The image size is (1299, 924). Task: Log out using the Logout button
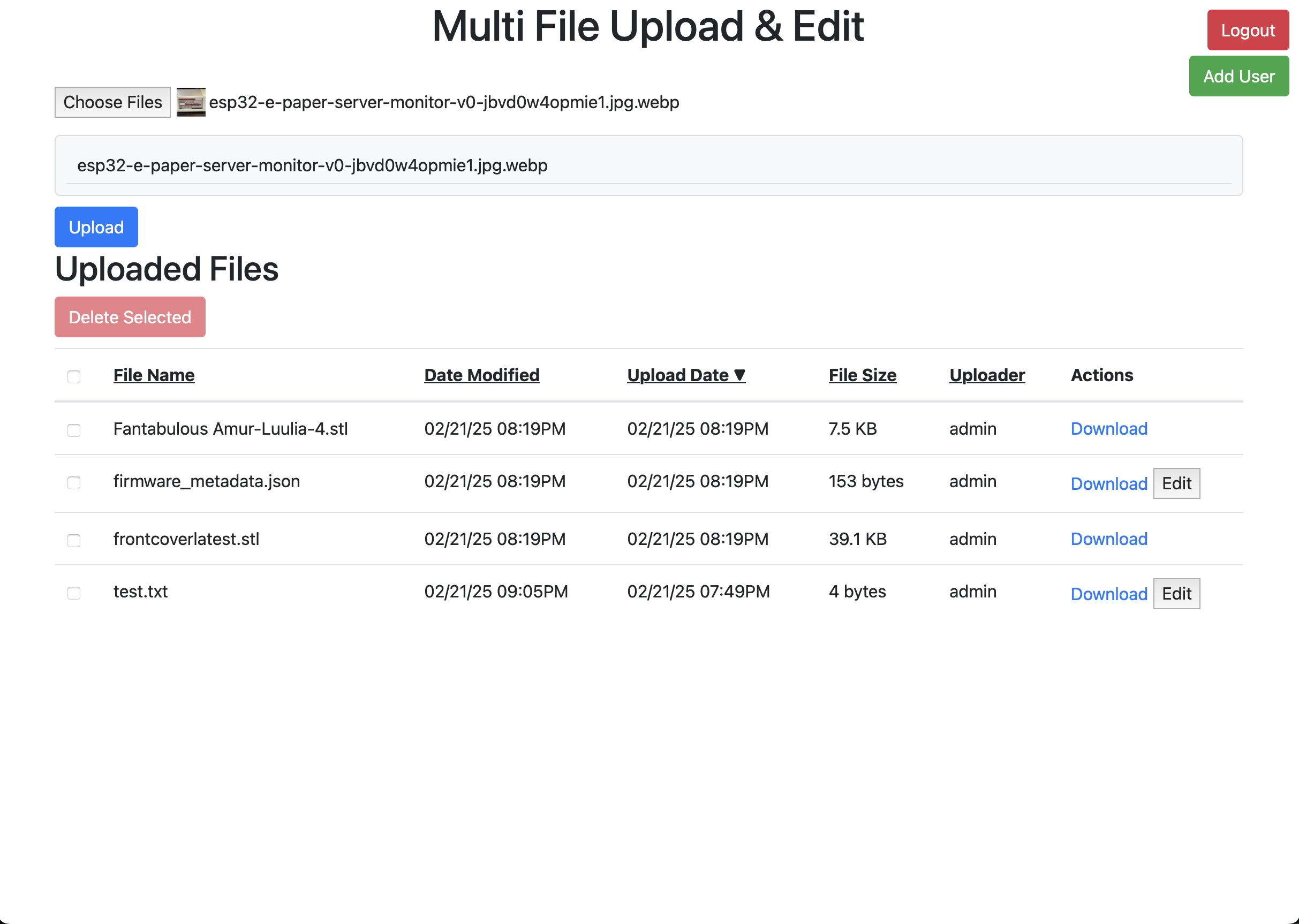[1247, 30]
